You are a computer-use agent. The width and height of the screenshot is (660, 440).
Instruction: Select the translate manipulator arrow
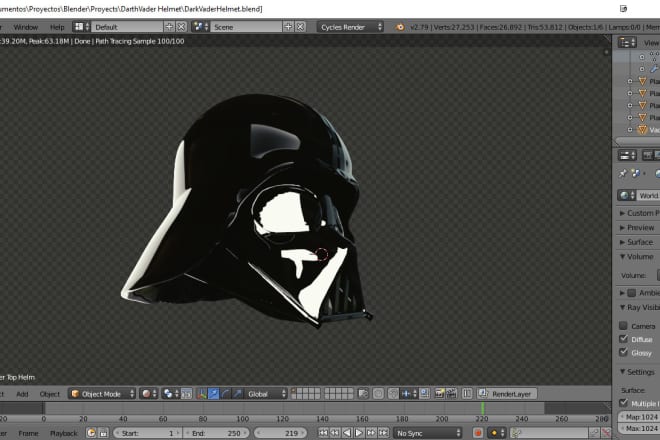click(213, 394)
